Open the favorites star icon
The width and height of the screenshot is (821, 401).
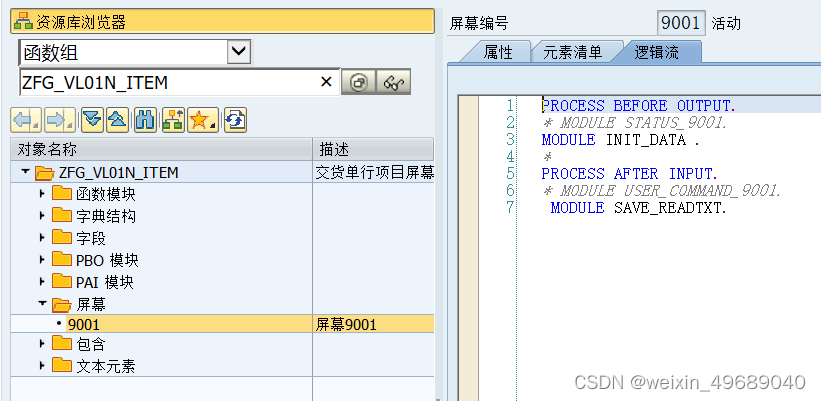tap(203, 120)
